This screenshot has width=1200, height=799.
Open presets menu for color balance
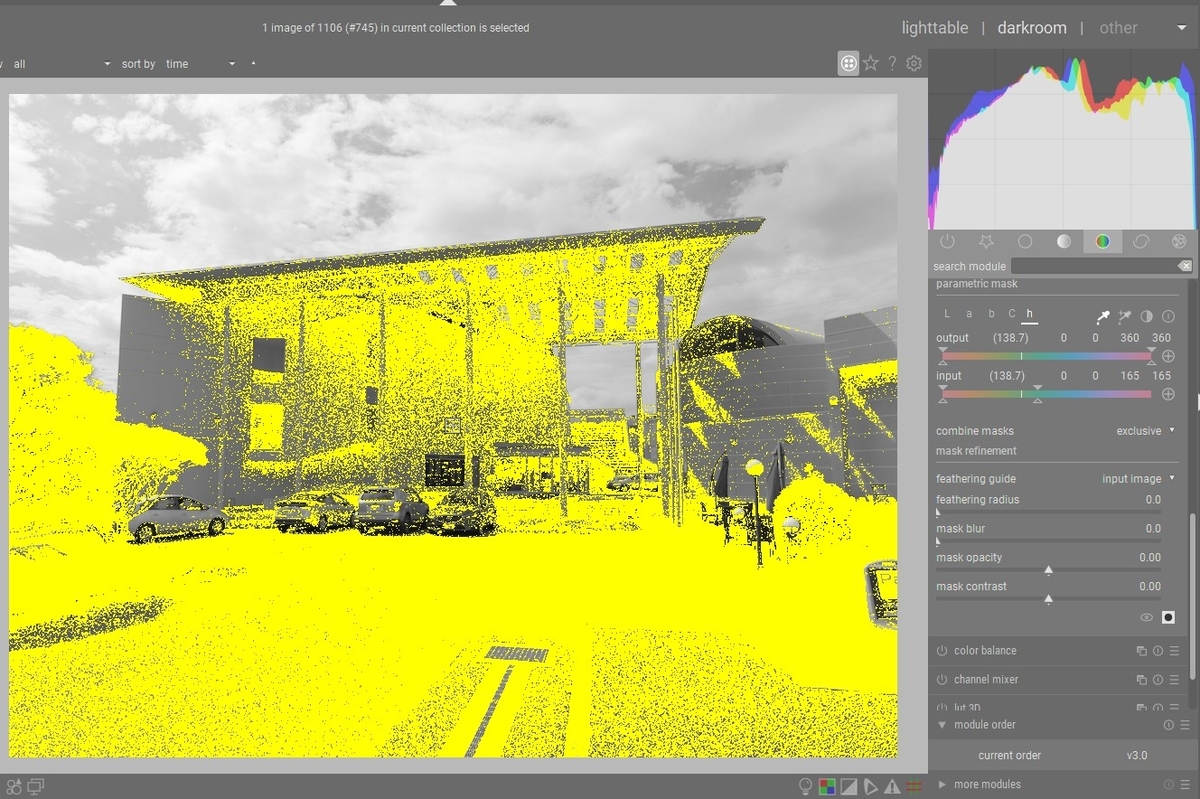coord(1174,651)
